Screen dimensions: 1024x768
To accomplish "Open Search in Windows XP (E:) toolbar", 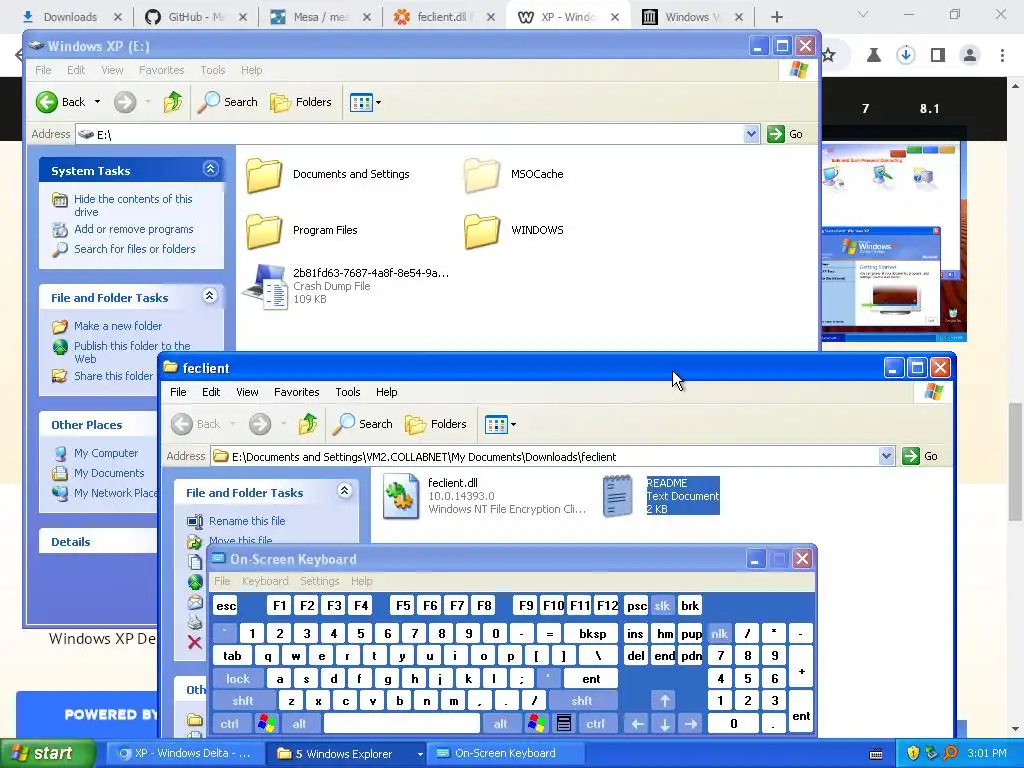I will (227, 102).
